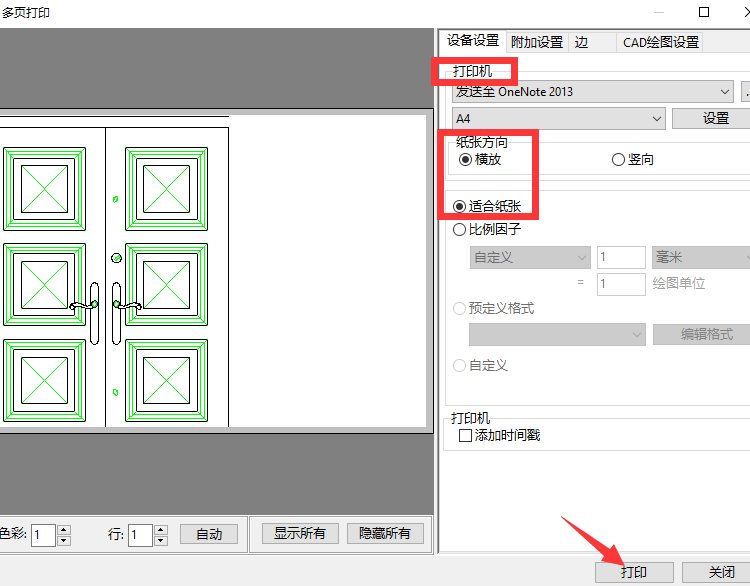Click the 行 number input field
Screen dimensions: 750x586
tap(141, 535)
